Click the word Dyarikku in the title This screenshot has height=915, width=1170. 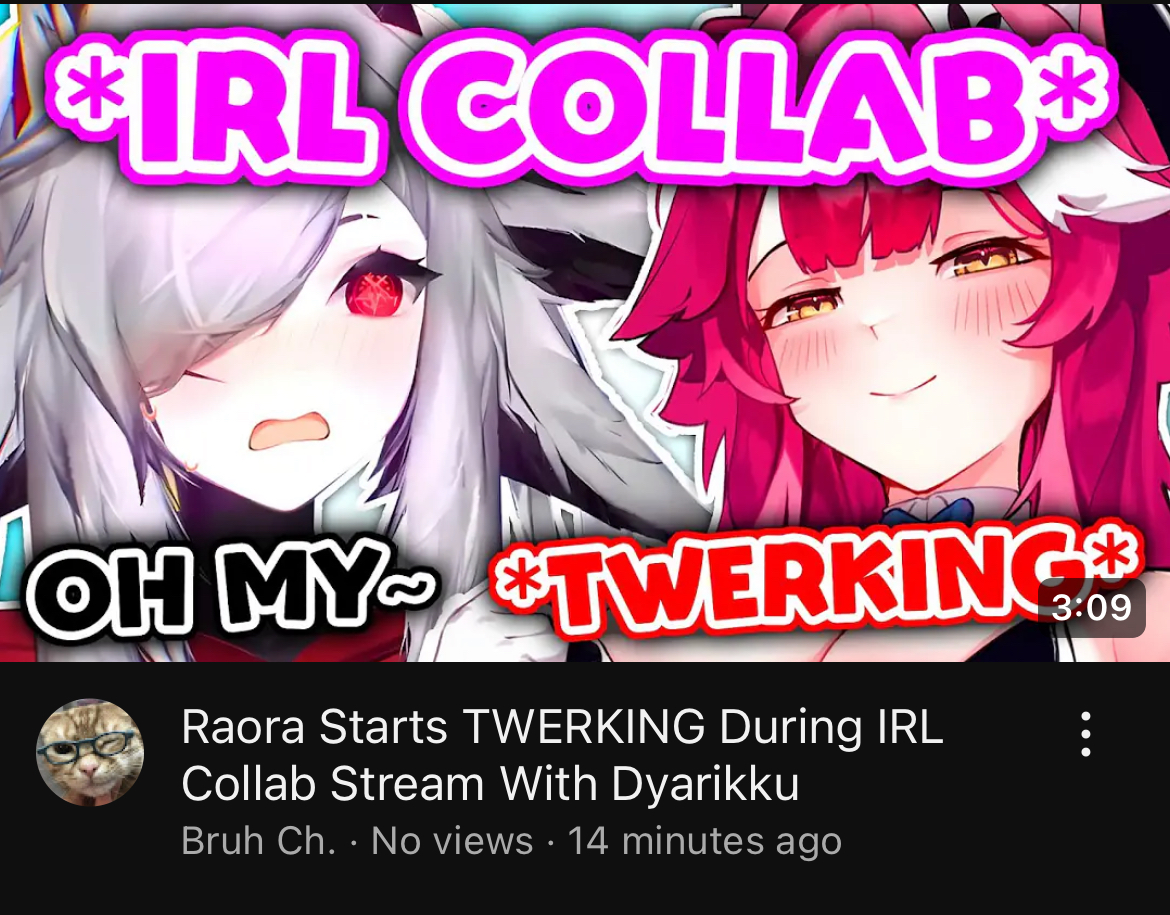705,784
